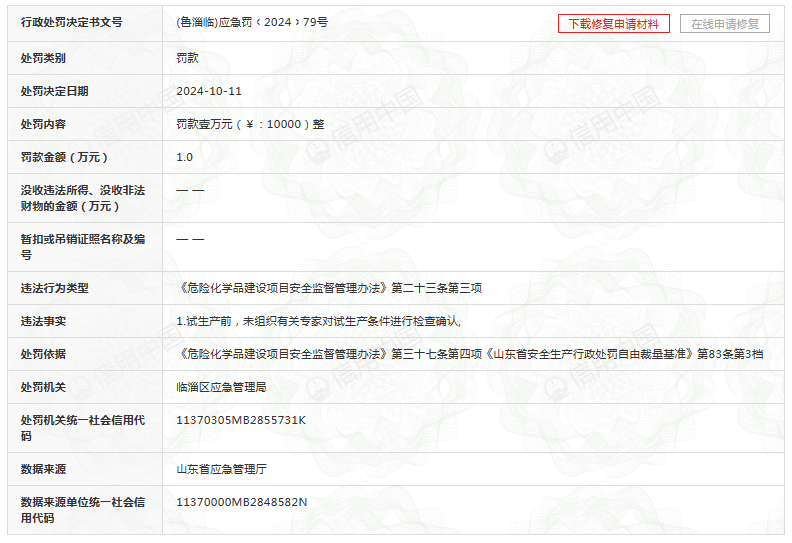The image size is (792, 543).
Task: Click the 违法行为类型 value citing 第二十三条第三项
Action: pyautogui.click(x=329, y=288)
